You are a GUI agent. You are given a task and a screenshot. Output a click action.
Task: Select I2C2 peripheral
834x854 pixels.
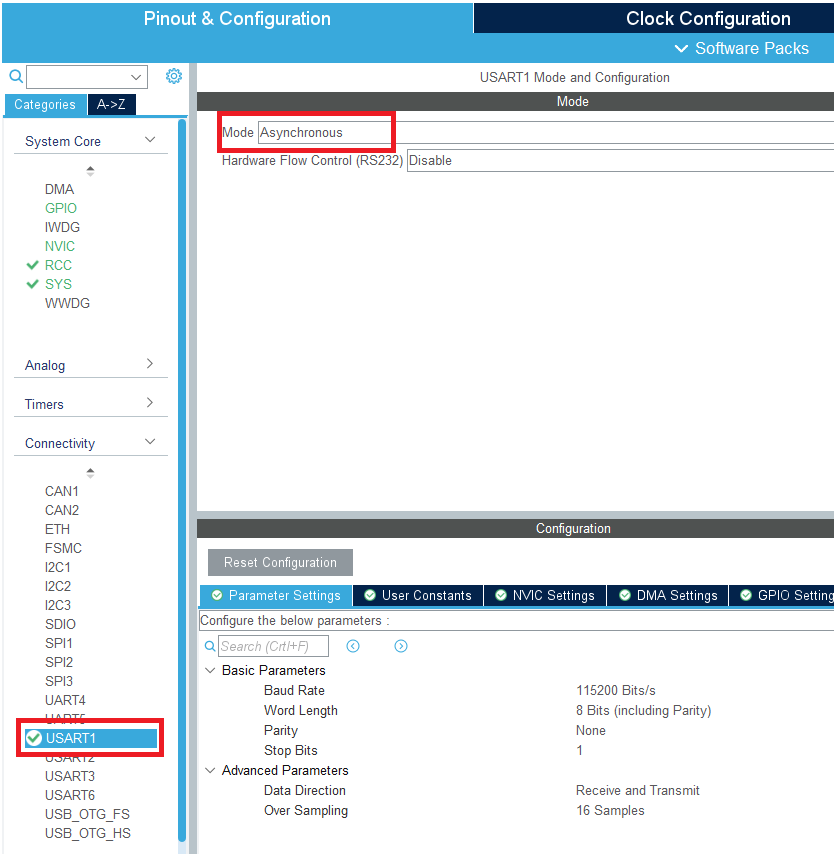coord(58,587)
